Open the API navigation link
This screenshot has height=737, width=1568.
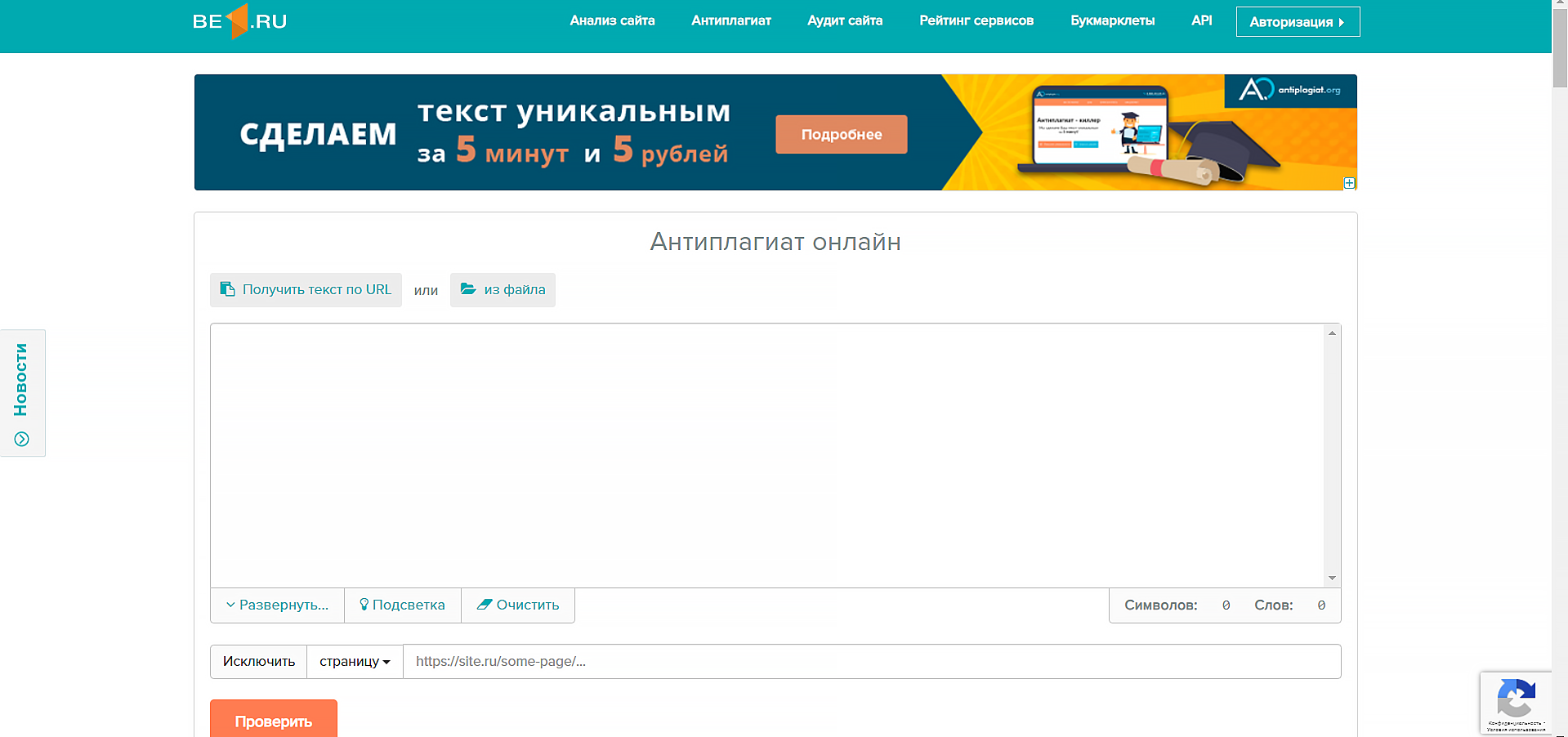pyautogui.click(x=1202, y=20)
